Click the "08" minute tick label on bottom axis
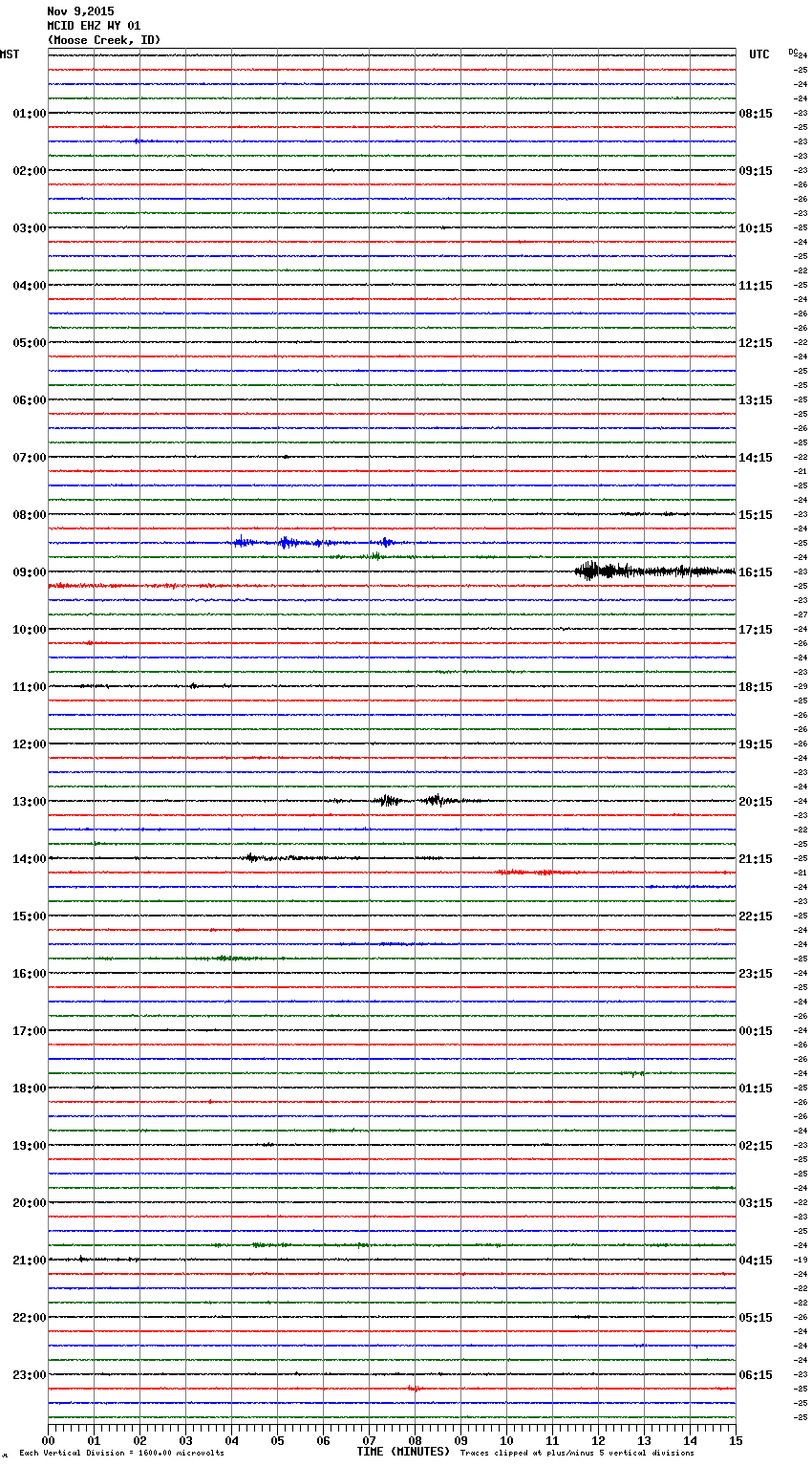Viewport: 812px width, 1466px height. point(415,1440)
